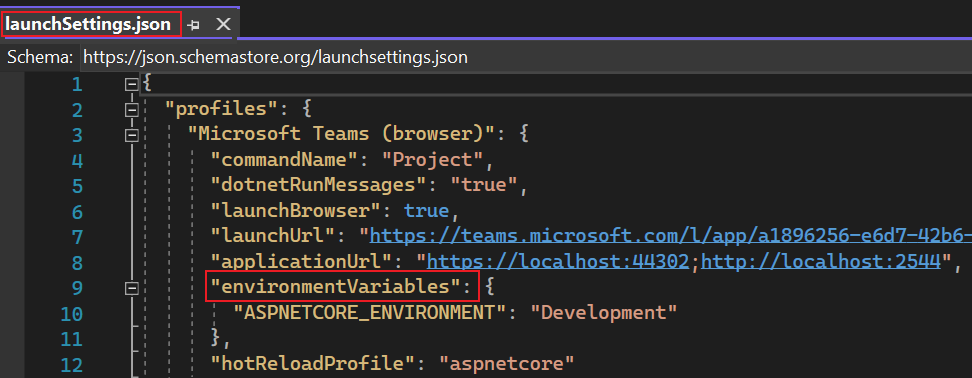Click the "Development" value

point(604,313)
